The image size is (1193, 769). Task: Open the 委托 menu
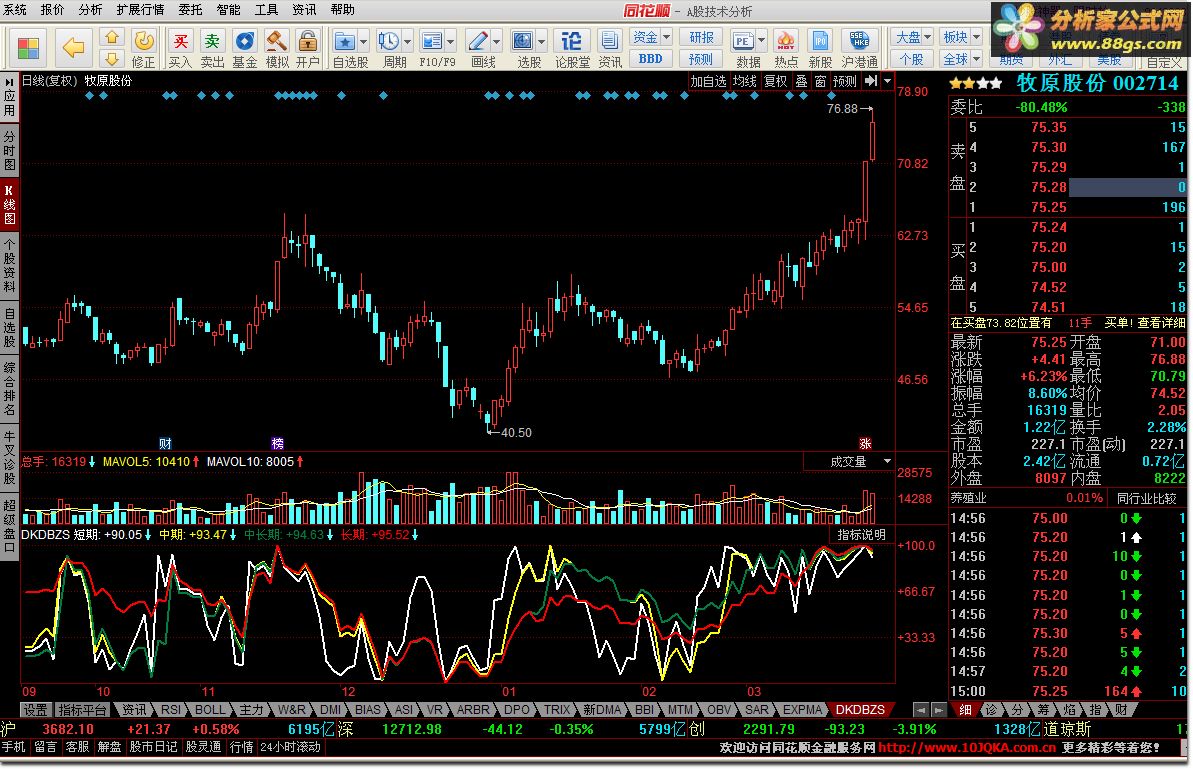[x=190, y=10]
